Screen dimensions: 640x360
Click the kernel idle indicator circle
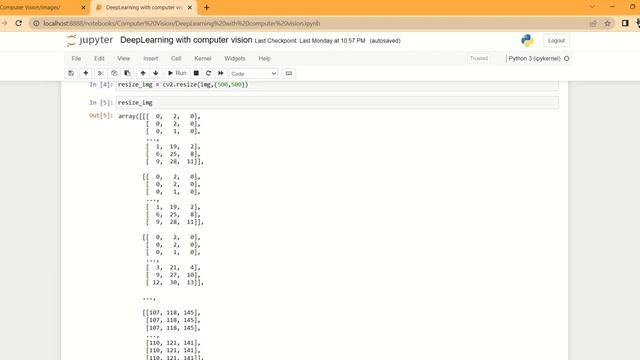(x=567, y=58)
